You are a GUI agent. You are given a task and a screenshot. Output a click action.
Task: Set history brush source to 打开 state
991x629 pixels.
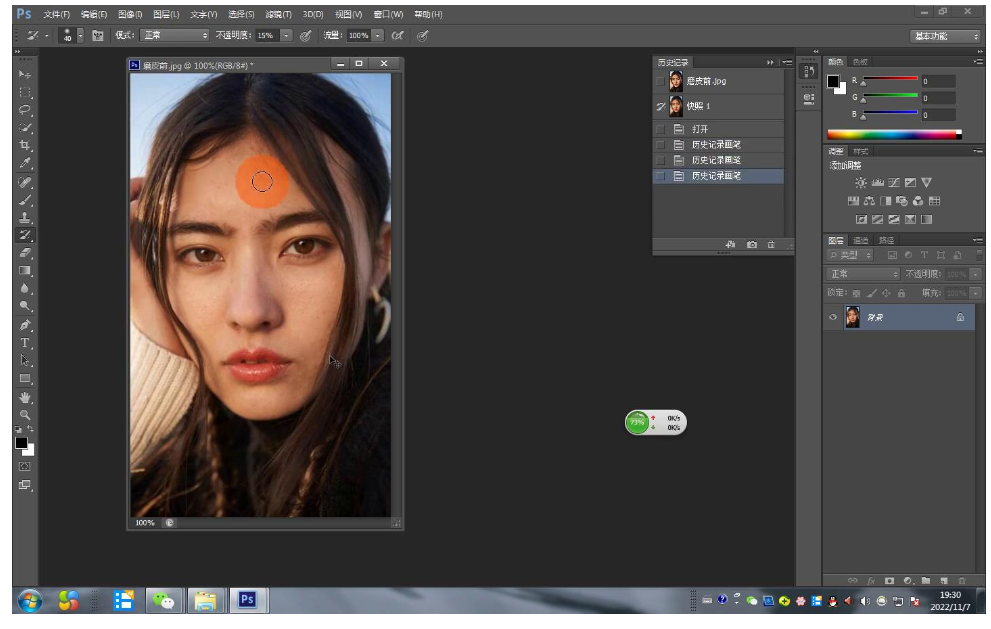[660, 129]
